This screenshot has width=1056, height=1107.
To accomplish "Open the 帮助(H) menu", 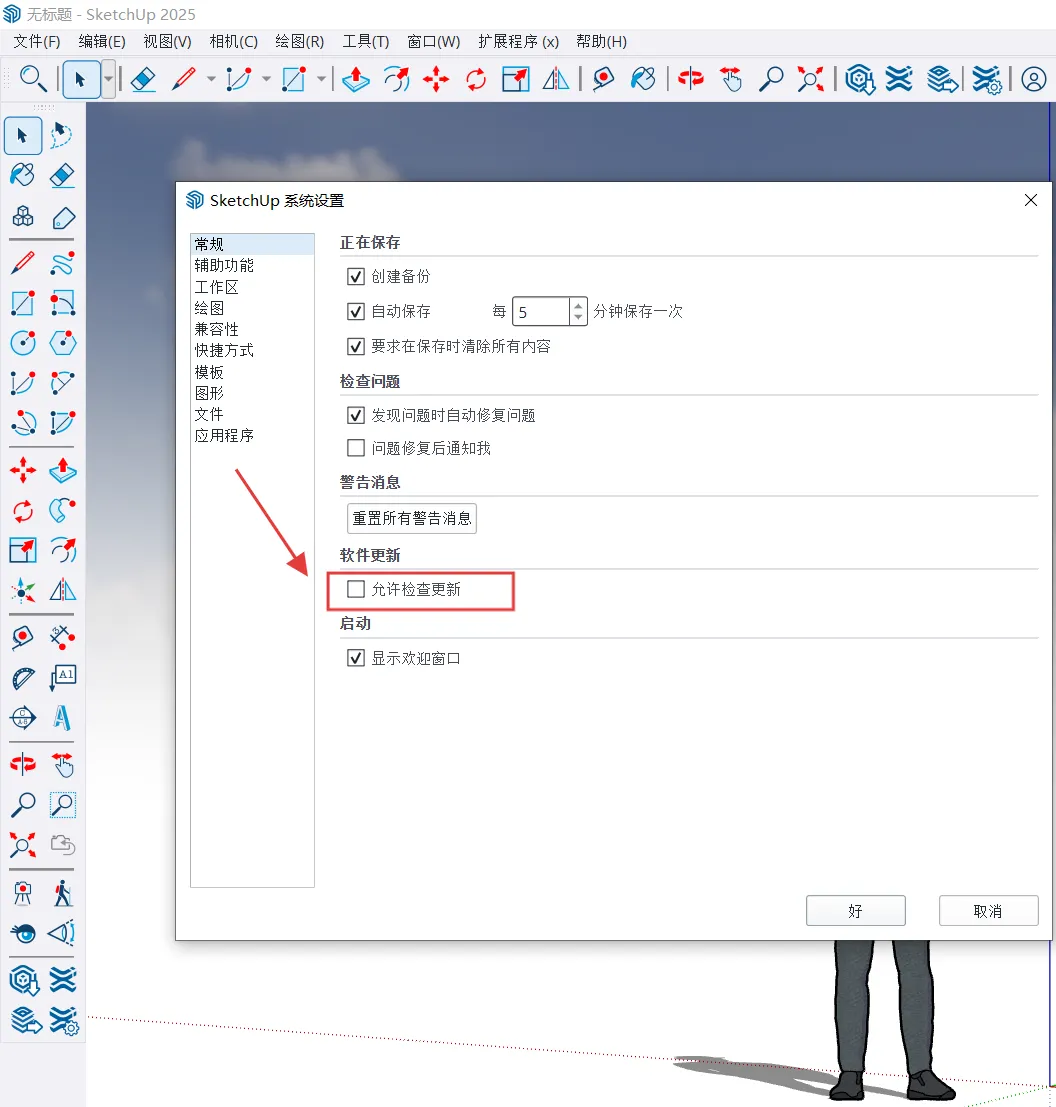I will coord(601,42).
